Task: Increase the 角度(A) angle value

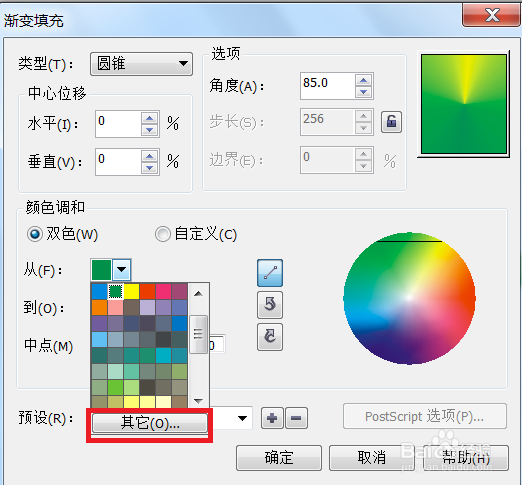Action: click(x=363, y=80)
